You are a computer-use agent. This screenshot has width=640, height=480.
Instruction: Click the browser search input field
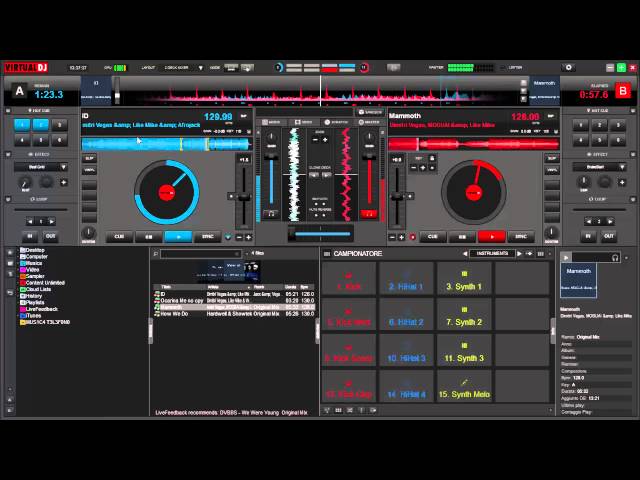[x=201, y=254]
